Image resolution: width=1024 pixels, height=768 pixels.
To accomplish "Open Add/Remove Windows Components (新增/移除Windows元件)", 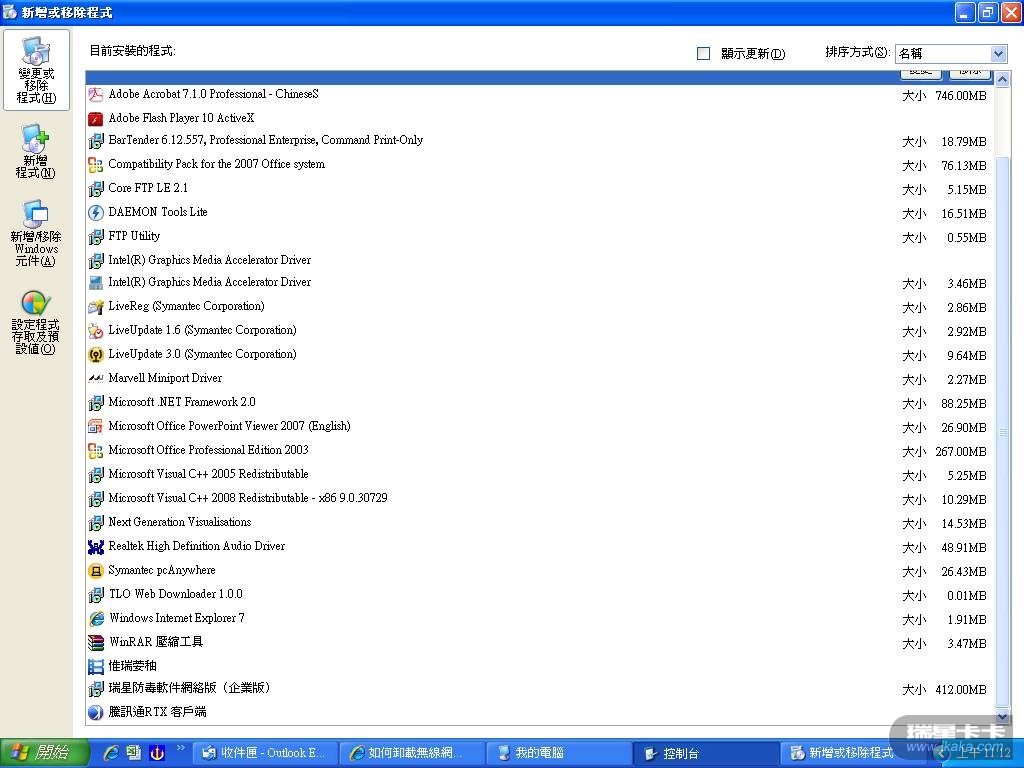I will click(36, 233).
